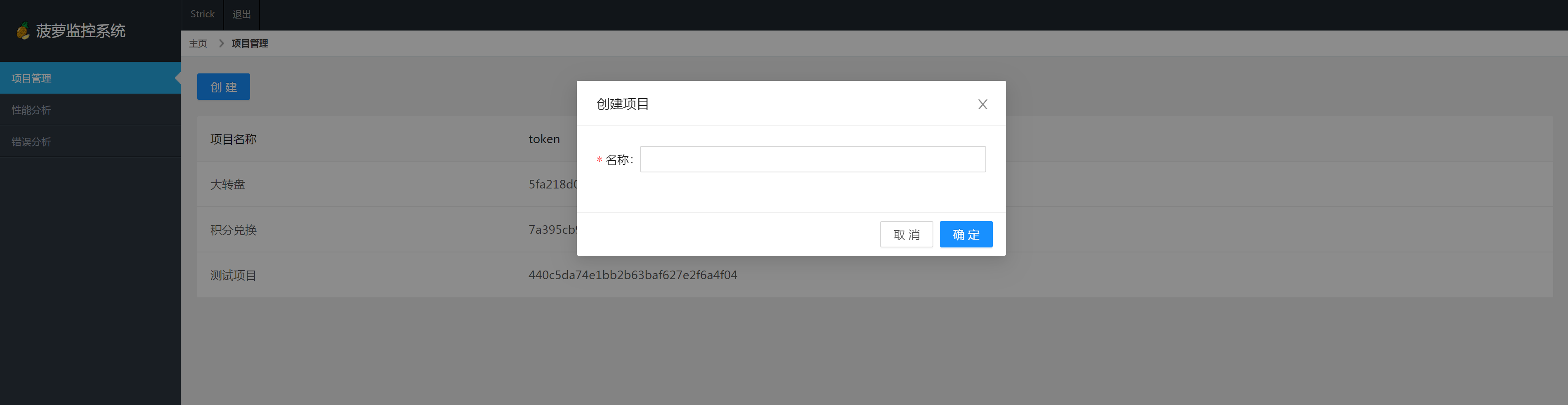Click the 项目管理 breadcrumb

[x=250, y=44]
